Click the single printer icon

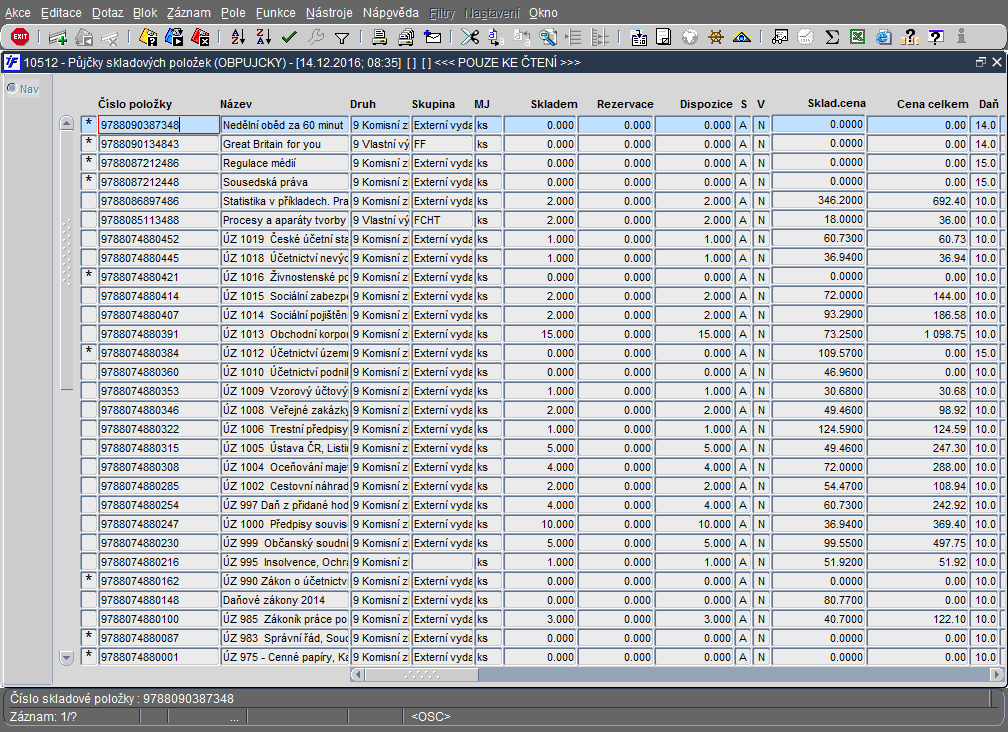pyautogui.click(x=379, y=37)
